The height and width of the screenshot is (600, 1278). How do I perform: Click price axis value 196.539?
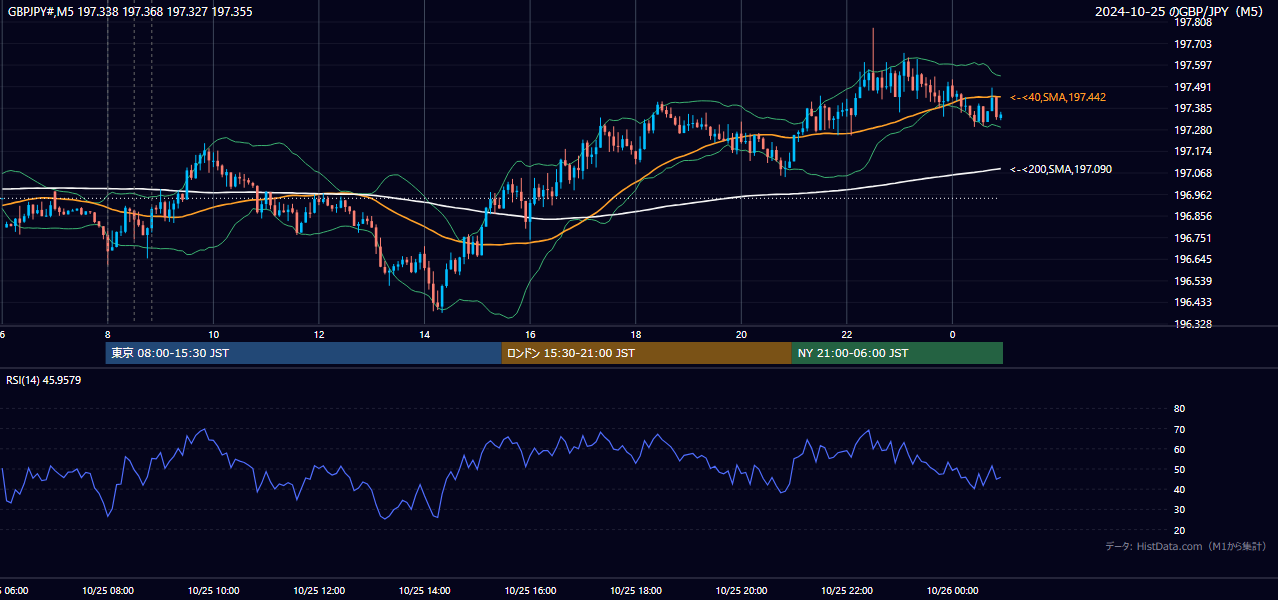[1193, 281]
